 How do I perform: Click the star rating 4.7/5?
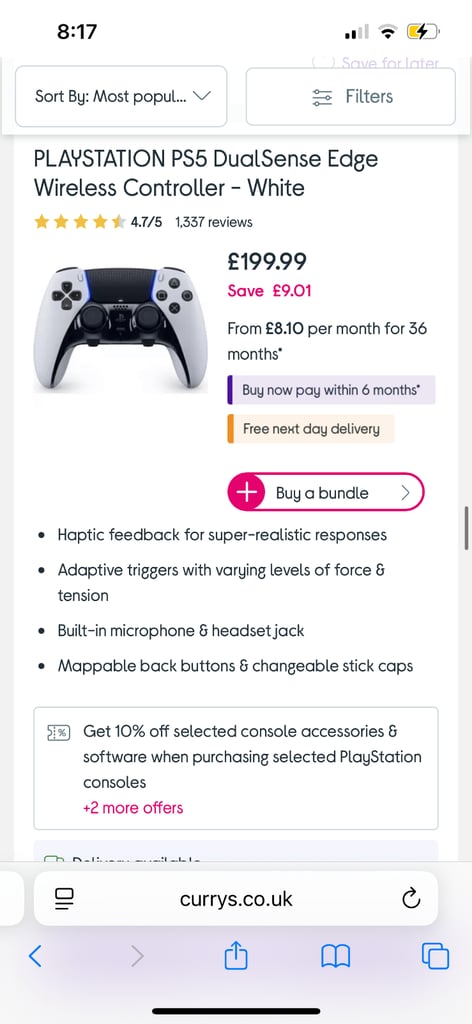click(98, 222)
